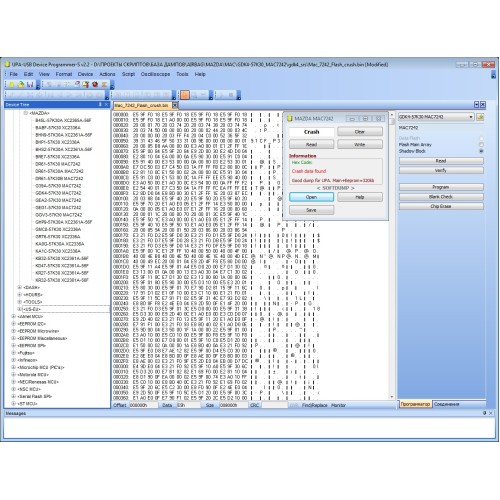
Task: Click the yellow star icon beside device combo
Action: 480,117
